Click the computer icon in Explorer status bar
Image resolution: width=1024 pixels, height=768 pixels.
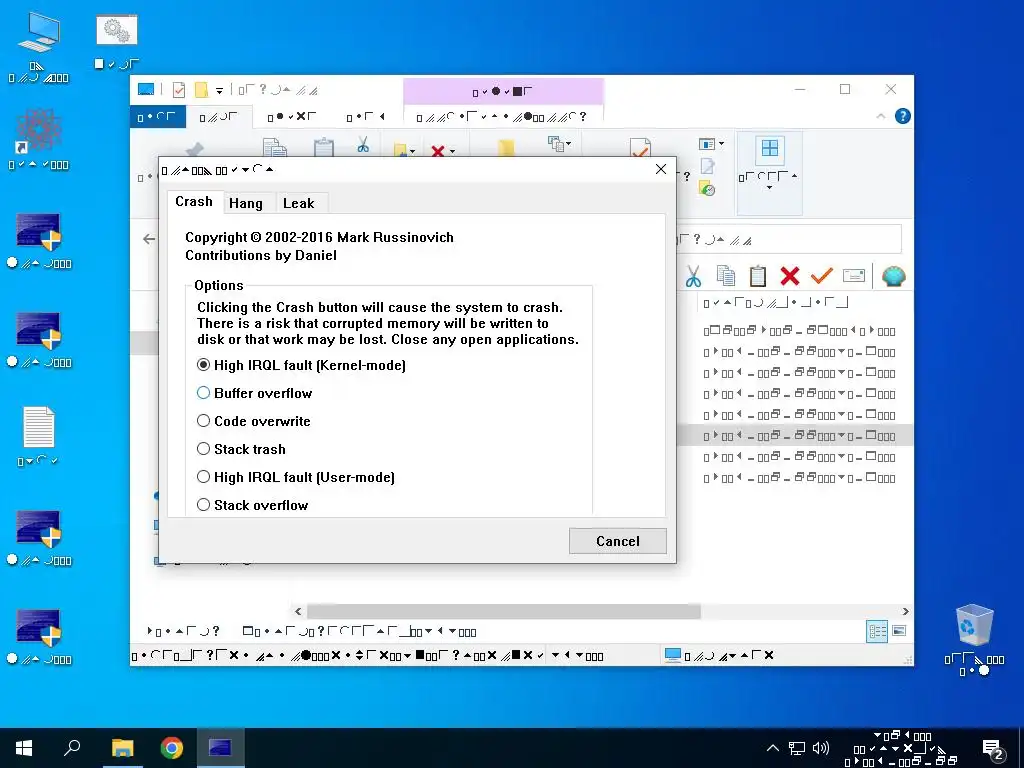pyautogui.click(x=673, y=654)
